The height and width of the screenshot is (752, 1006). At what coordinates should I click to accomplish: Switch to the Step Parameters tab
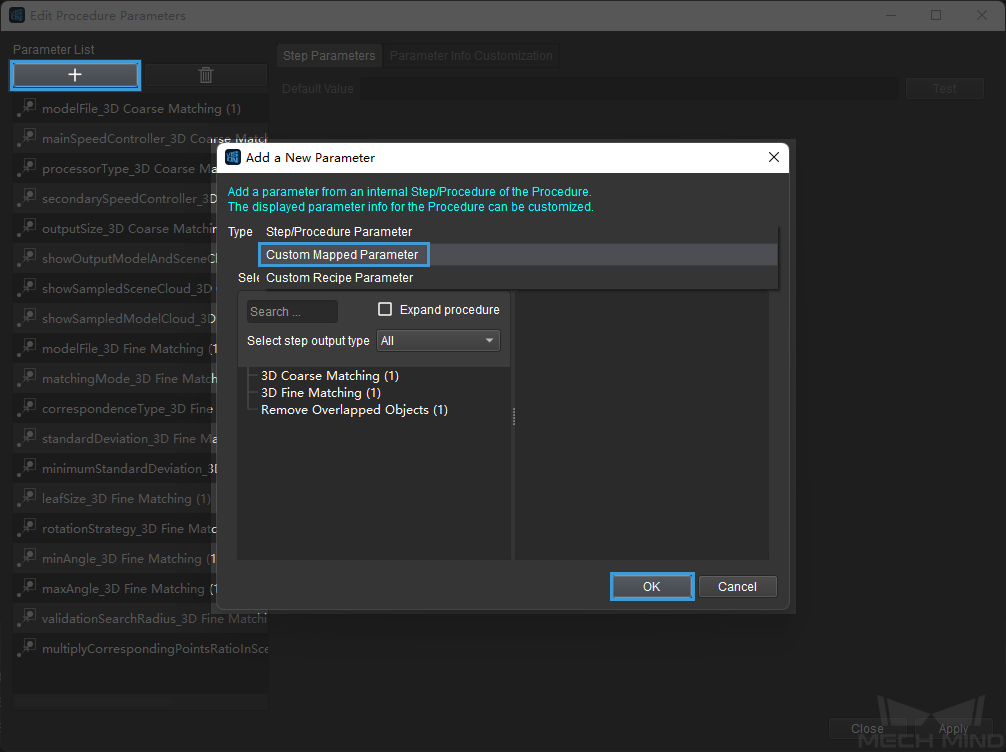pos(329,56)
